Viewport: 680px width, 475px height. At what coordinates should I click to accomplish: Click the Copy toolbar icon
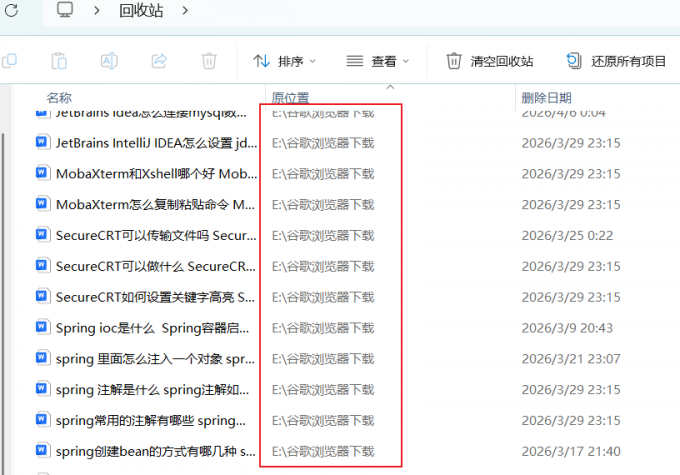pyautogui.click(x=10, y=61)
